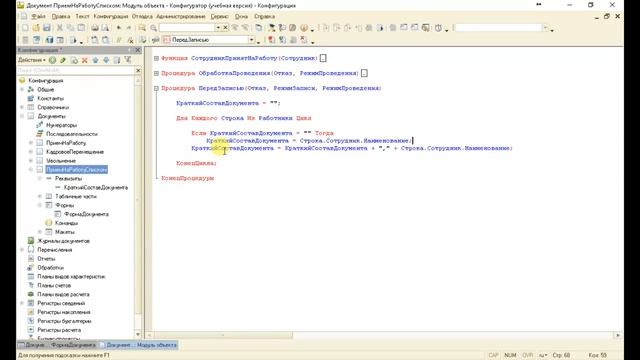
Task: Expand the Справочники tree node
Action: point(22,107)
